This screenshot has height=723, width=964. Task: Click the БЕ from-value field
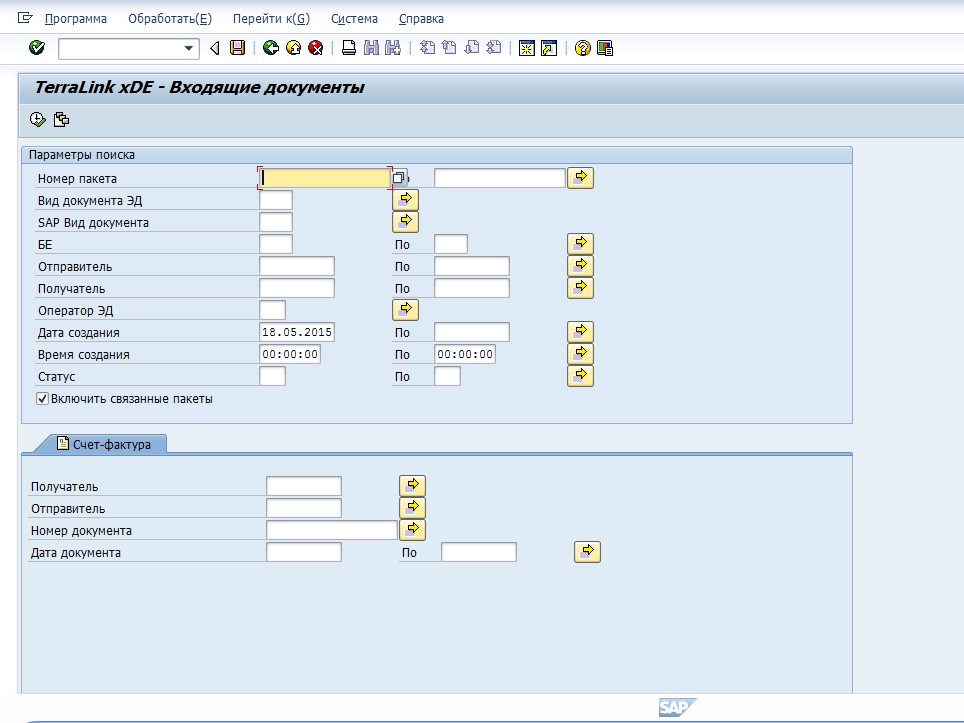coord(276,245)
